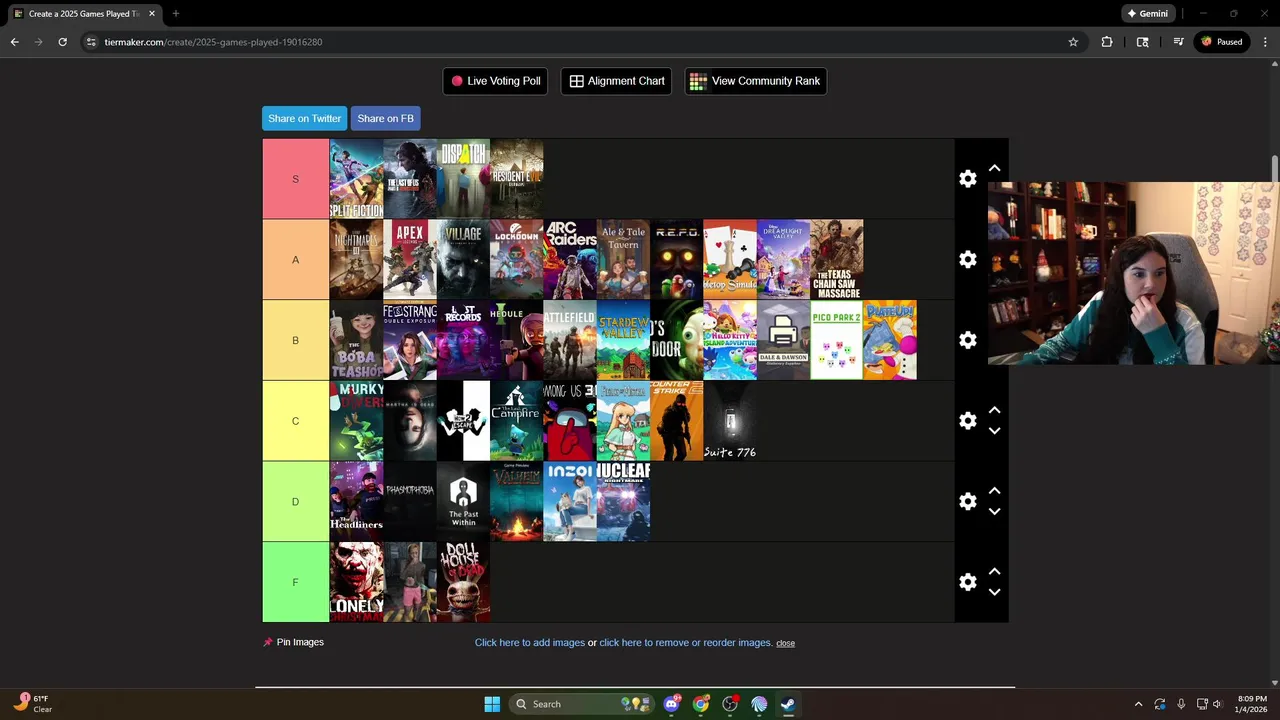
Task: Select the red S tier label
Action: 295,178
